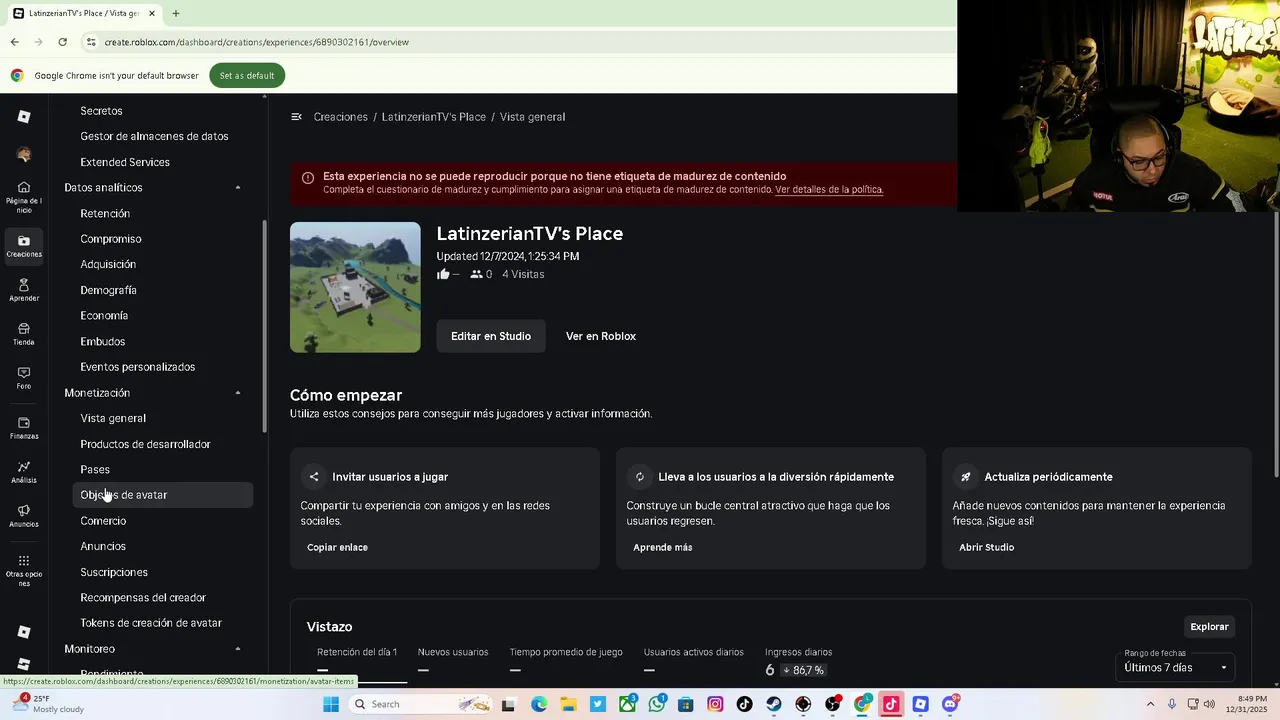Open File Explorer from taskbar
Image resolution: width=1280 pixels, height=720 pixels.
(x=568, y=704)
